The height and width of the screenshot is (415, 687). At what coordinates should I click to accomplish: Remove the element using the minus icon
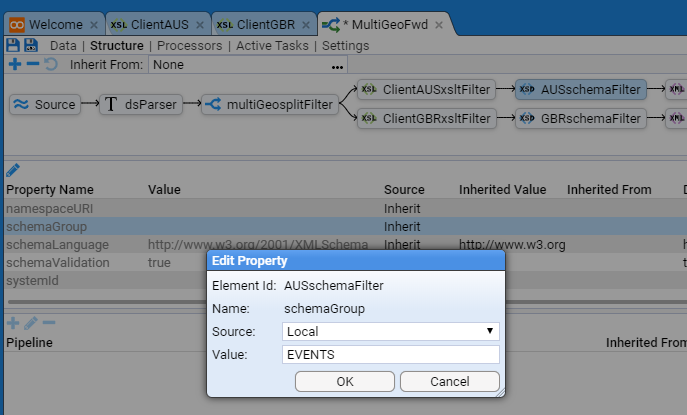coord(32,65)
